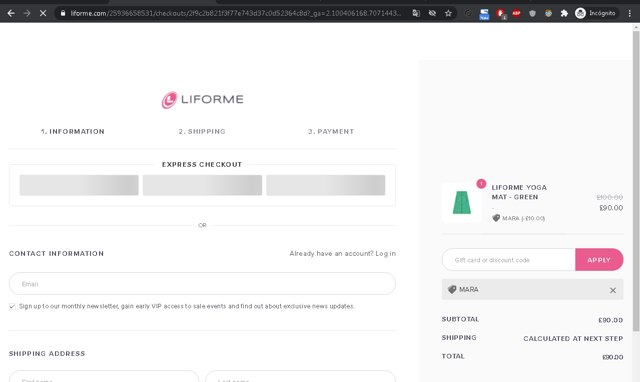
Task: Click the middle express checkout button
Action: 202,185
